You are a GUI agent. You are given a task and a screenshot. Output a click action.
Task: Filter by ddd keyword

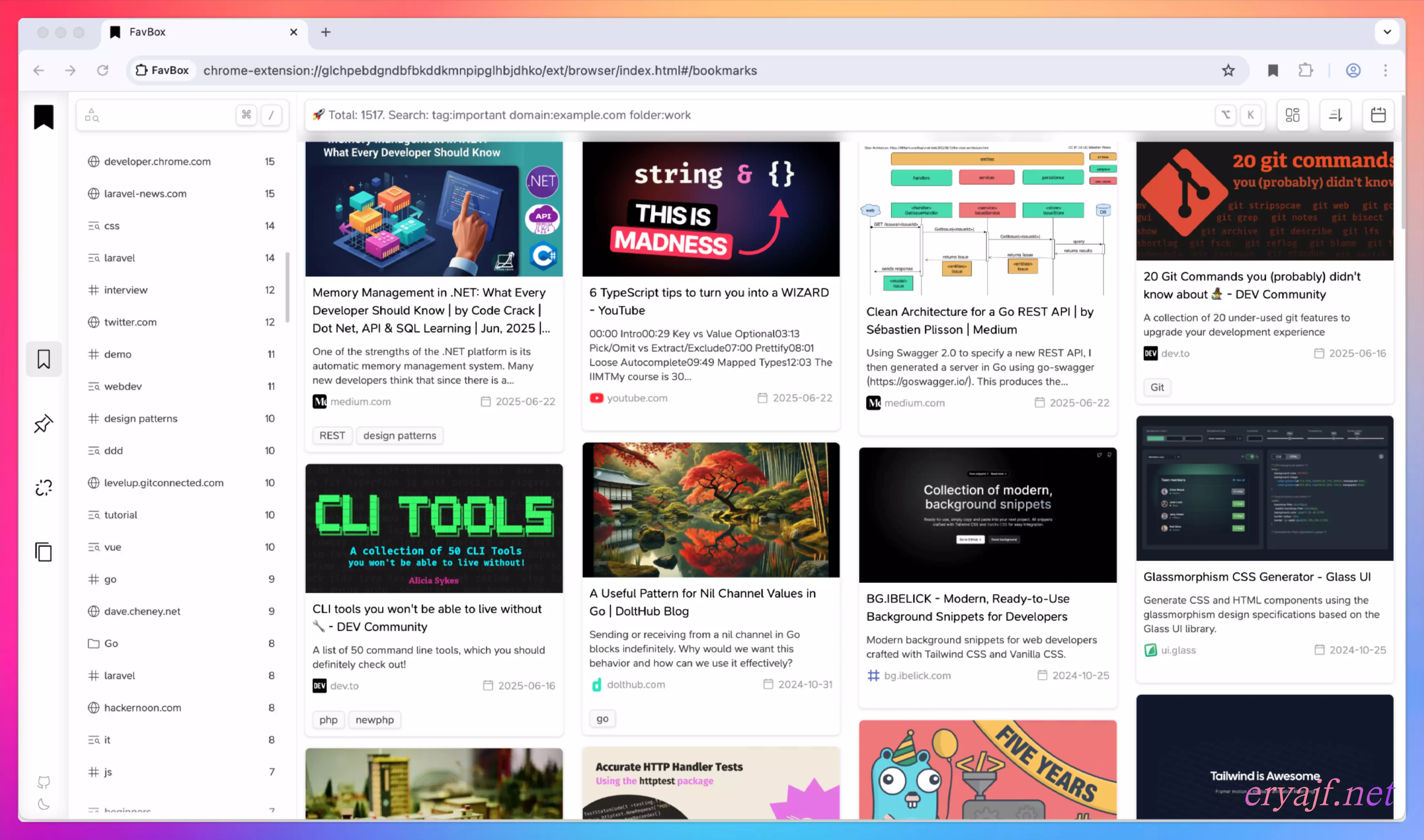tap(181, 451)
